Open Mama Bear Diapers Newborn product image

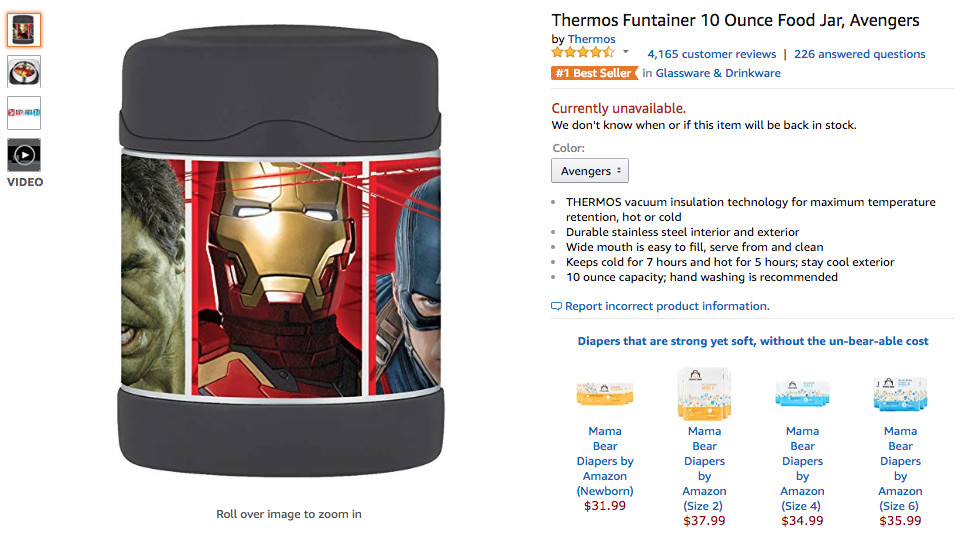605,394
